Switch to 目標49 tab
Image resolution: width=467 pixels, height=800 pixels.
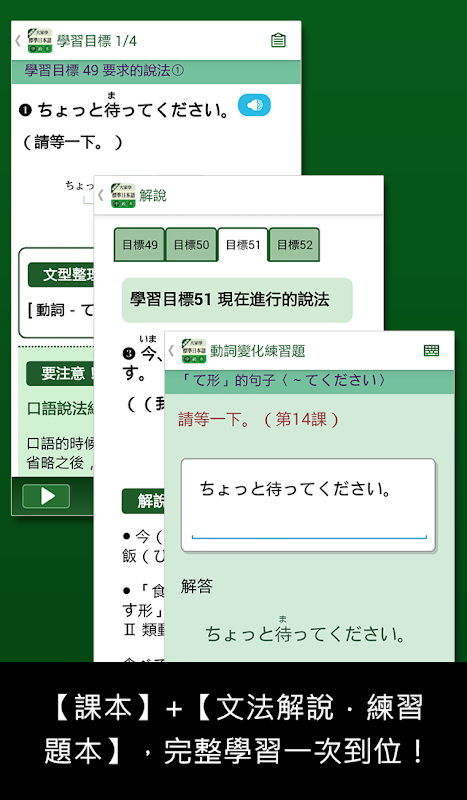[x=139, y=245]
